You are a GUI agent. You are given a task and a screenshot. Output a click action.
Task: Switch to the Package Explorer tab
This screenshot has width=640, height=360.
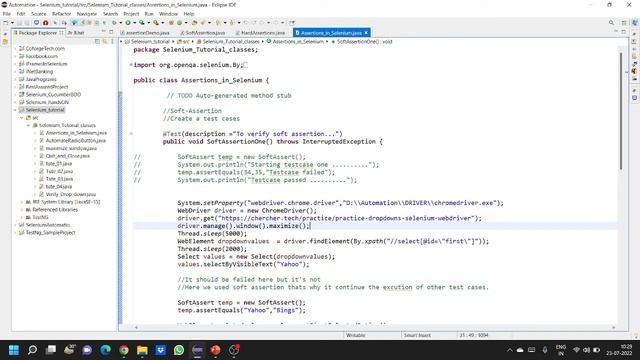pyautogui.click(x=38, y=33)
